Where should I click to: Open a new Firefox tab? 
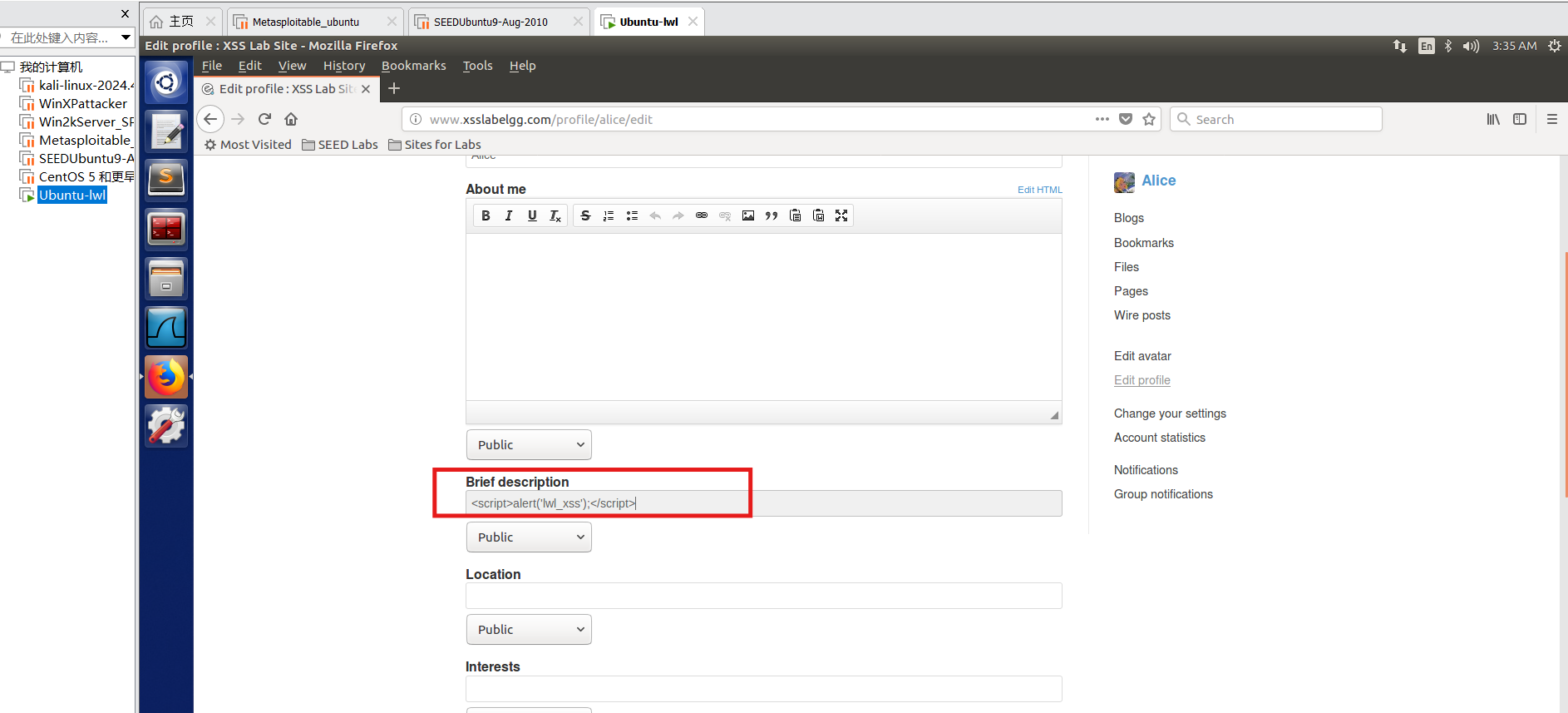[x=394, y=88]
